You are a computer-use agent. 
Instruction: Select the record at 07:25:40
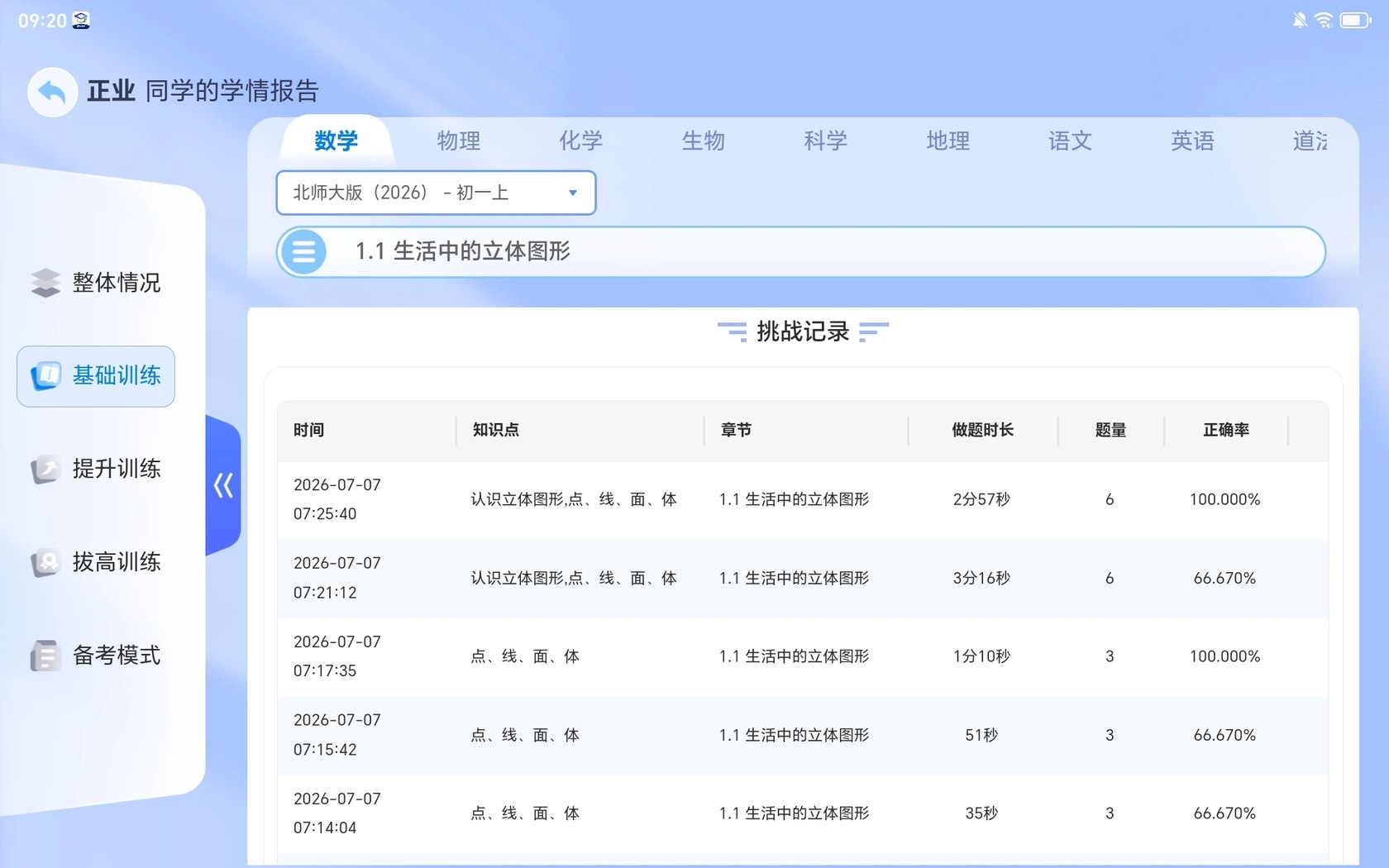point(803,499)
